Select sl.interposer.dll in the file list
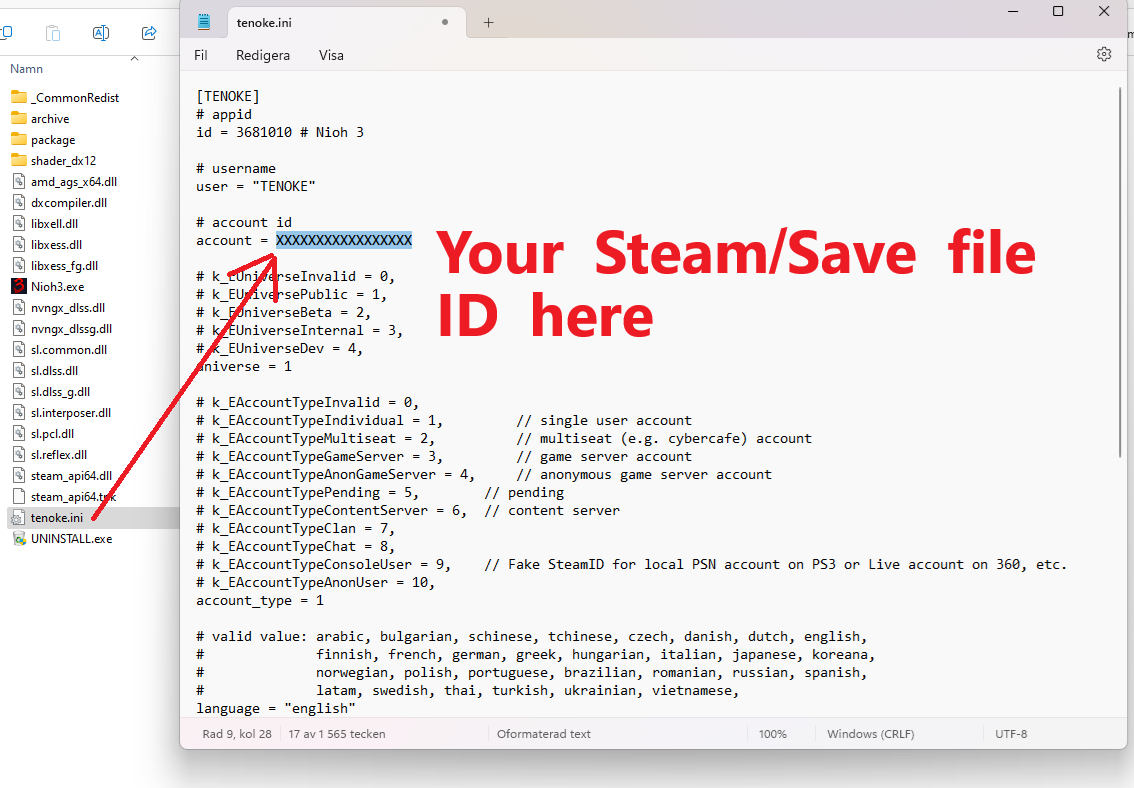 click(x=71, y=412)
